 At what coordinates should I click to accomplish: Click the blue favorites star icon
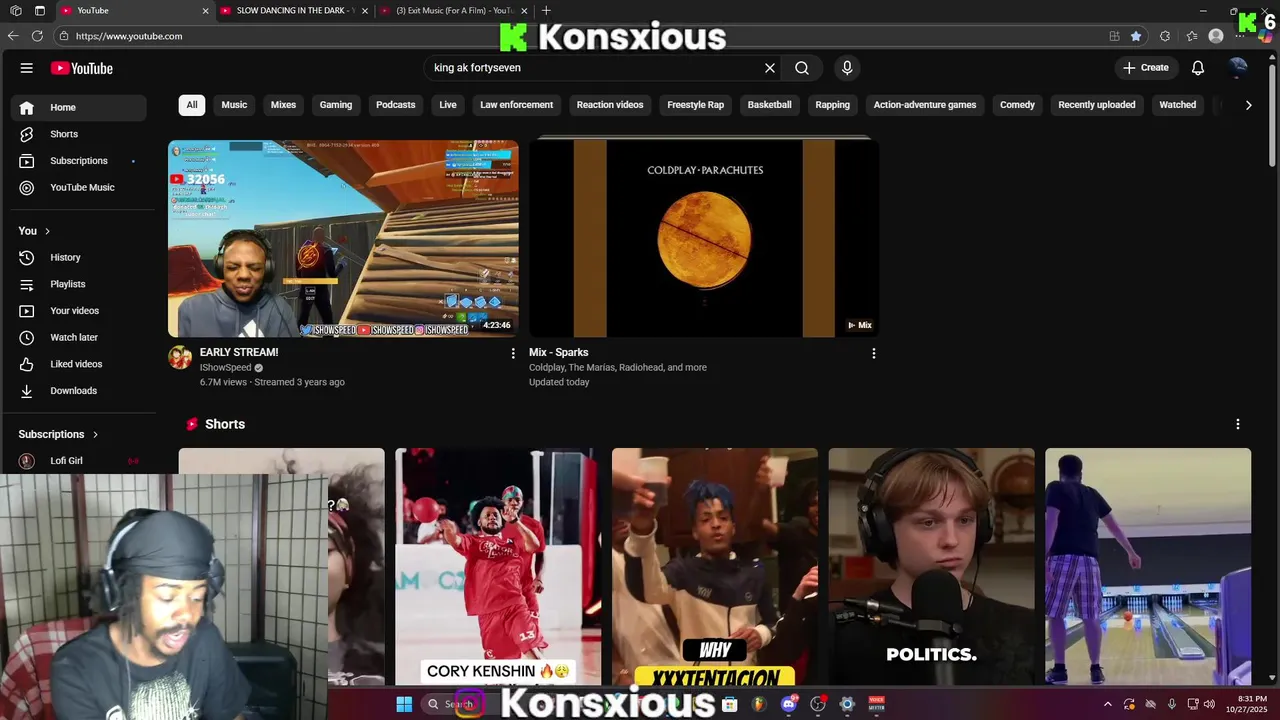coord(1136,36)
